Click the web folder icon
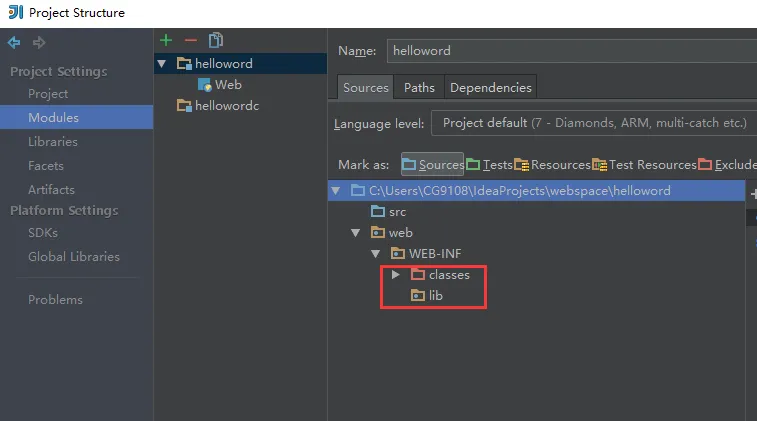This screenshot has height=421, width=757. click(378, 233)
